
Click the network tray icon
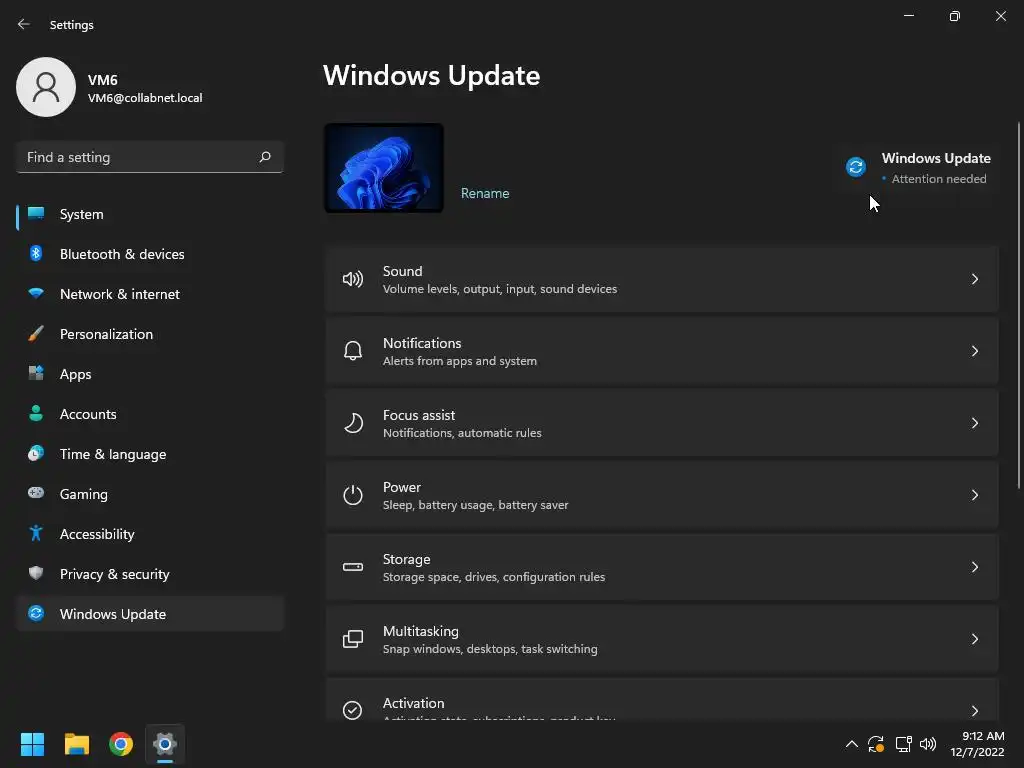[904, 744]
